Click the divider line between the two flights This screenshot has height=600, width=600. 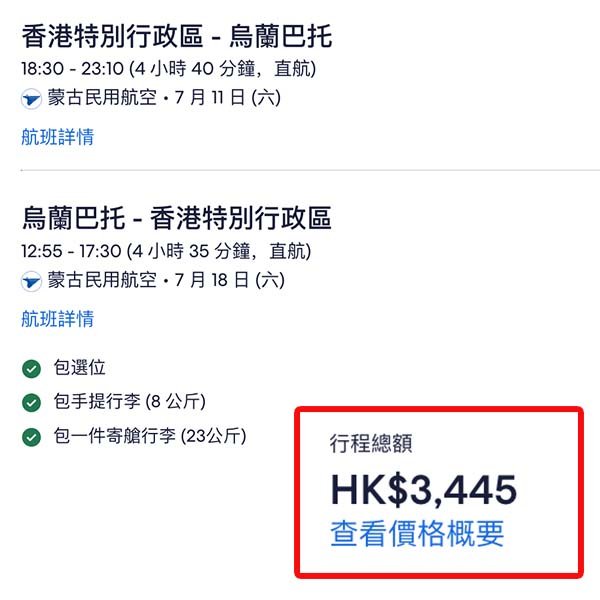pyautogui.click(x=300, y=170)
